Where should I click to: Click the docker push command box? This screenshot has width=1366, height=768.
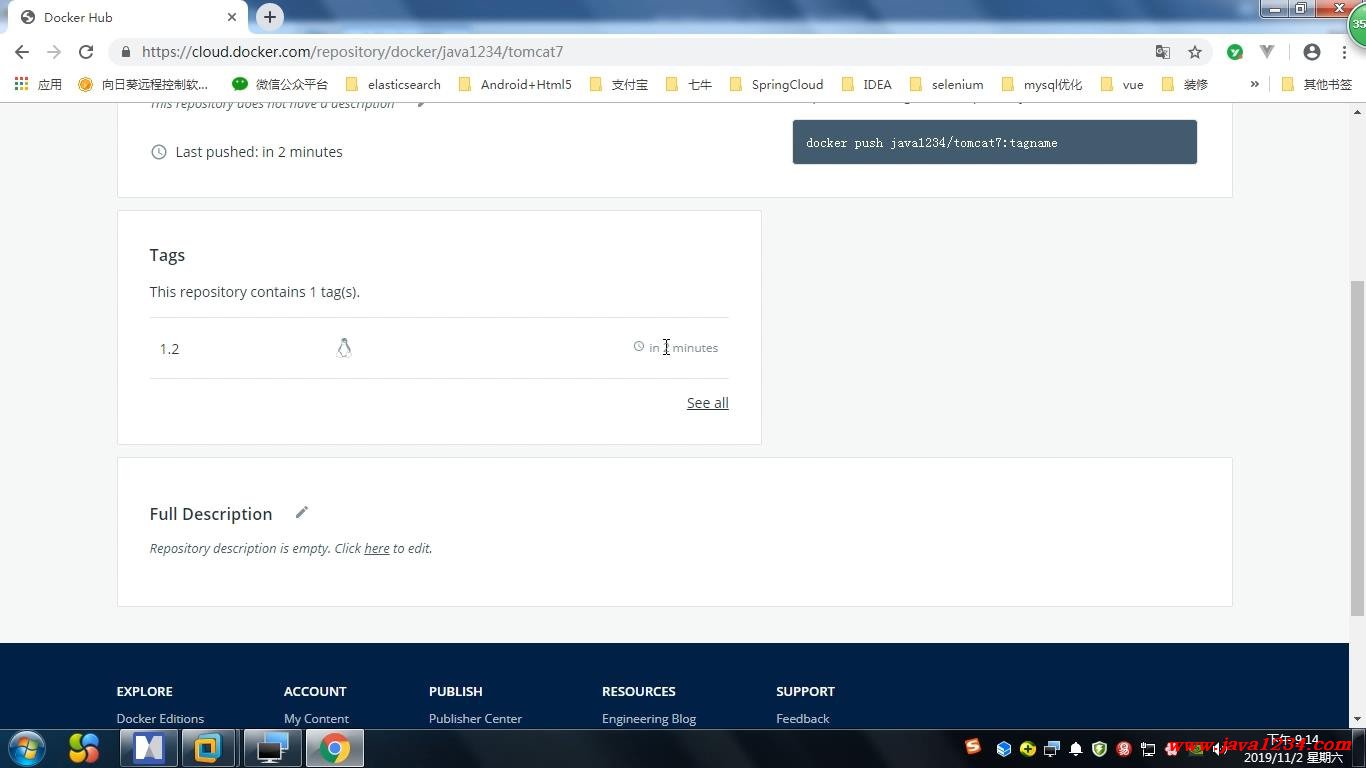[x=995, y=142]
